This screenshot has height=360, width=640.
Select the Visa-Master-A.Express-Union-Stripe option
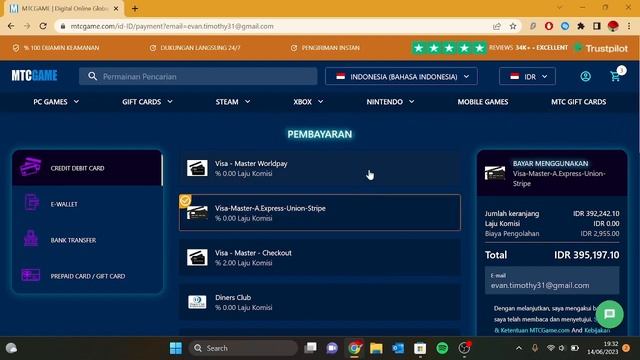click(x=320, y=213)
